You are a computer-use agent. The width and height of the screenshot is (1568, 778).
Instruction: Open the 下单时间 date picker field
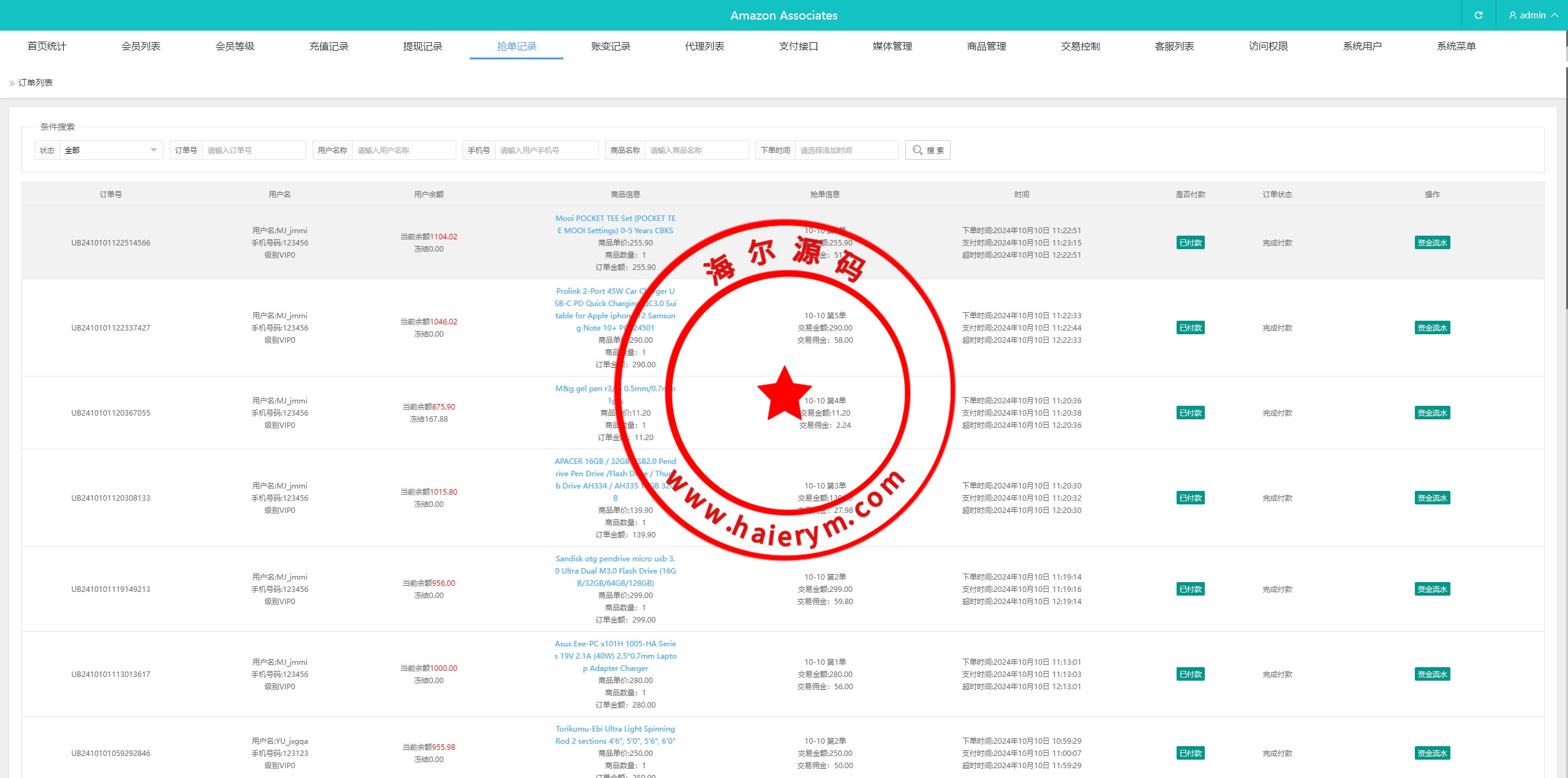[846, 150]
